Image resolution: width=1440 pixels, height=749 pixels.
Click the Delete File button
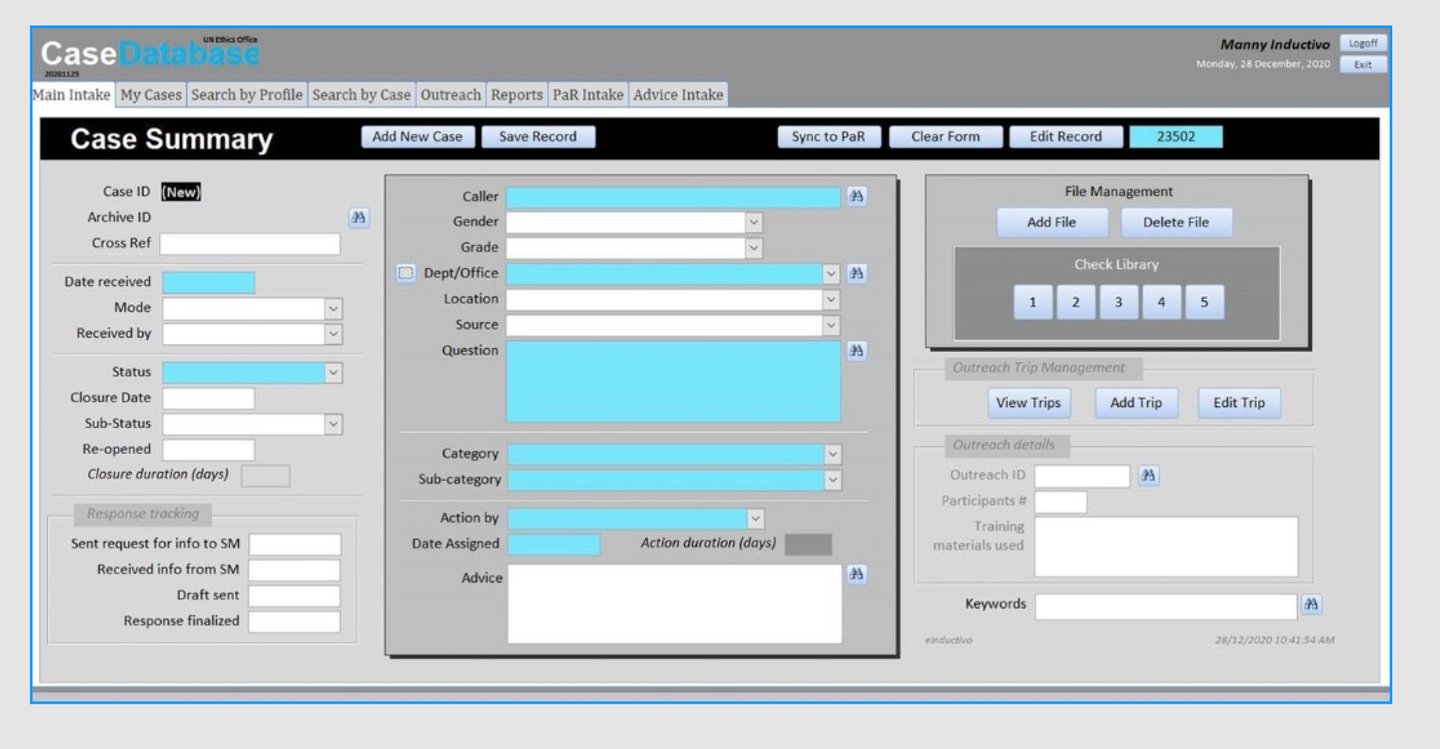tap(1176, 222)
